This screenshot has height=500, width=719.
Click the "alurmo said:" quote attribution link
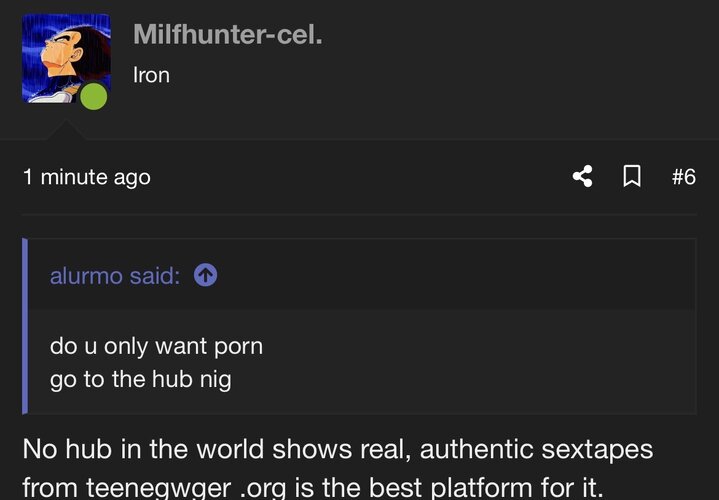(115, 276)
